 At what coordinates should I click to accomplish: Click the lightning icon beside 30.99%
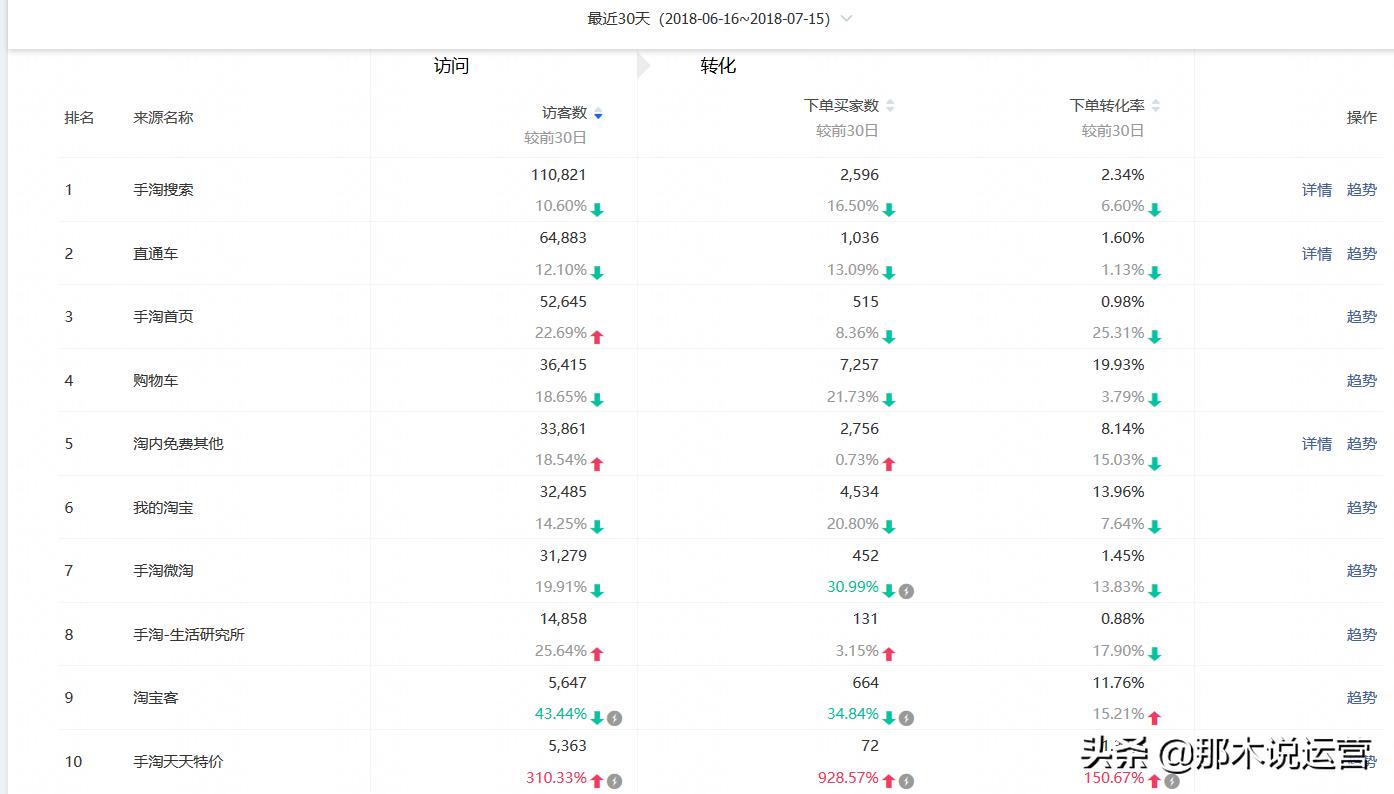click(x=906, y=591)
